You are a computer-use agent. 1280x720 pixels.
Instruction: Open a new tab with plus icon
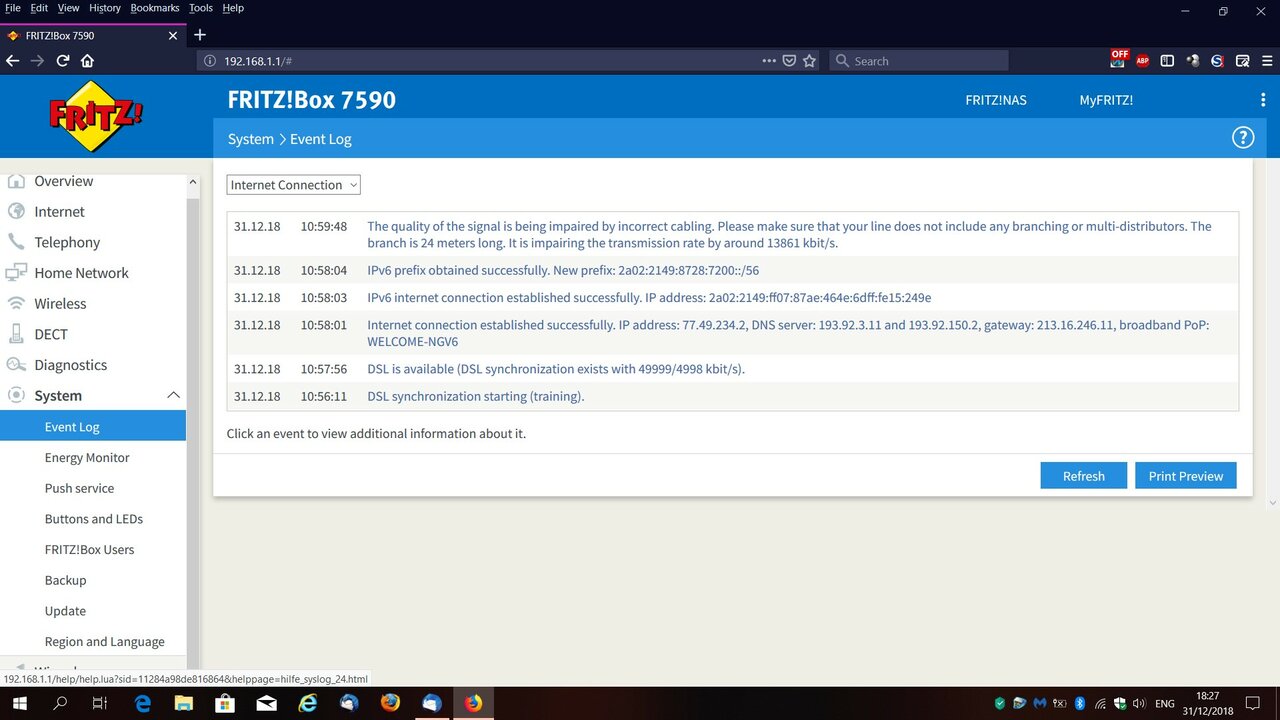pyautogui.click(x=200, y=35)
